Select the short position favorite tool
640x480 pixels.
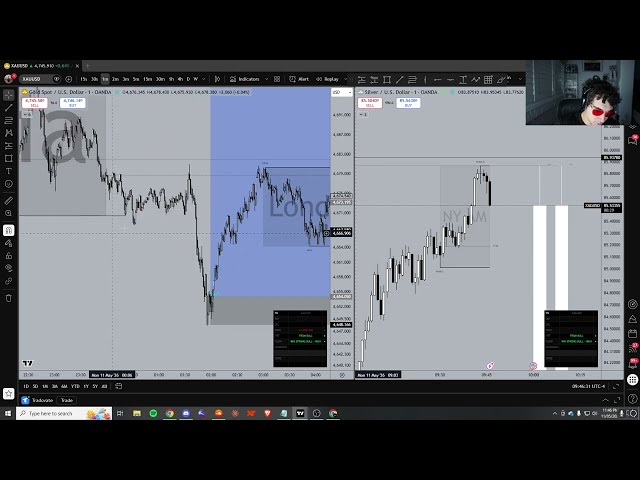374,80
